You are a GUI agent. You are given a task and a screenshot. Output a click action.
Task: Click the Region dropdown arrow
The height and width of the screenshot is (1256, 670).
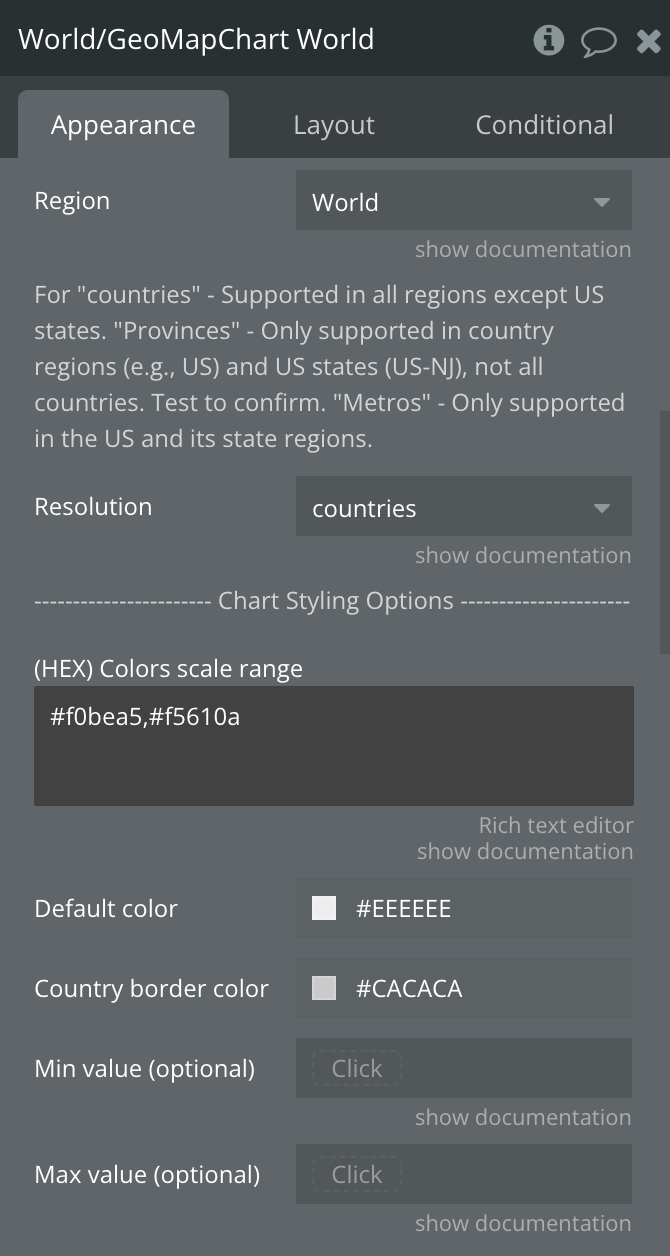point(602,202)
